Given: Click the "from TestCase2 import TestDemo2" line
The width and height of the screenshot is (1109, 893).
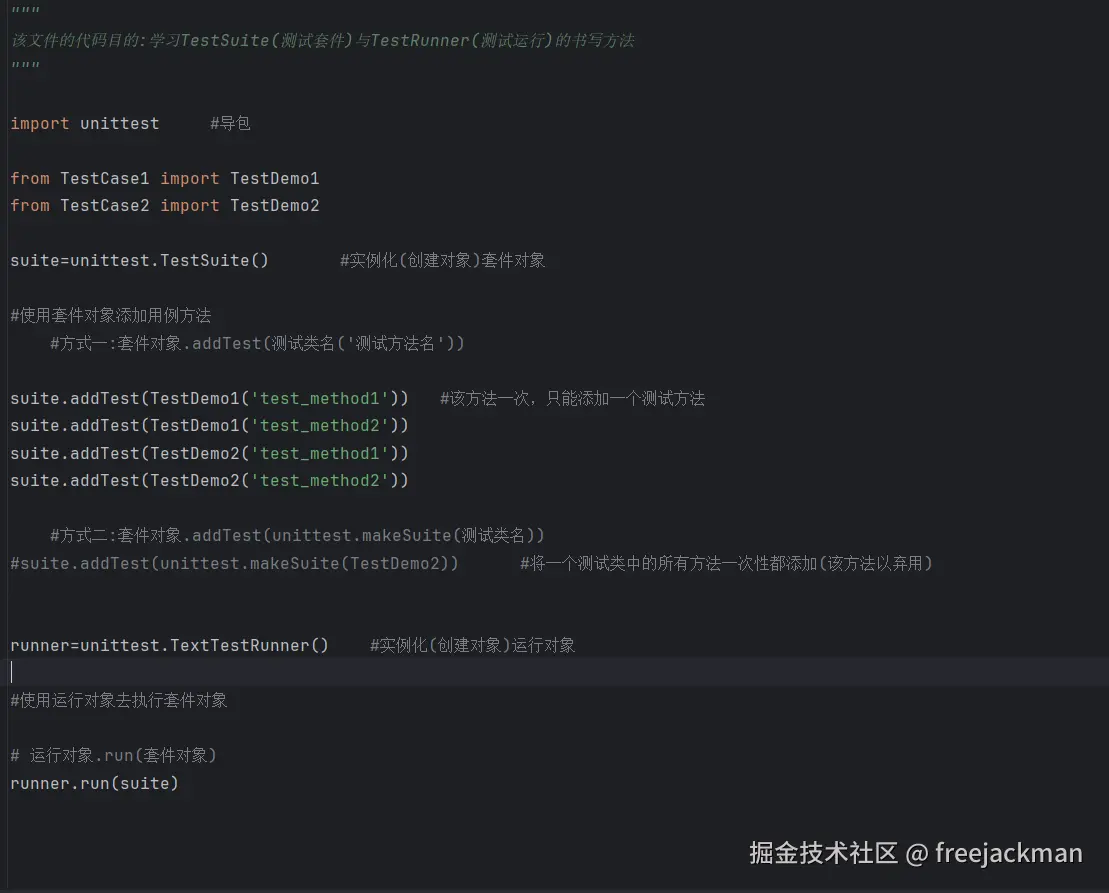Looking at the screenshot, I should click(x=165, y=206).
